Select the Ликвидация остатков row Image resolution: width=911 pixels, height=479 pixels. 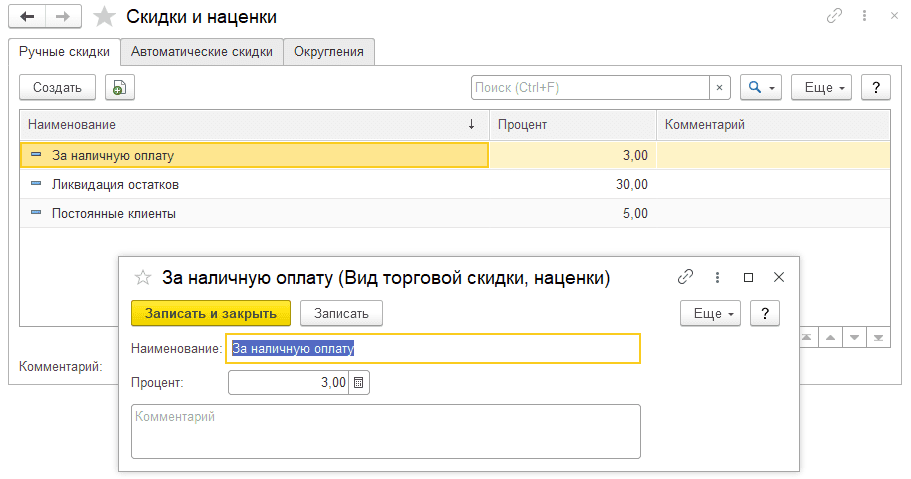115,184
